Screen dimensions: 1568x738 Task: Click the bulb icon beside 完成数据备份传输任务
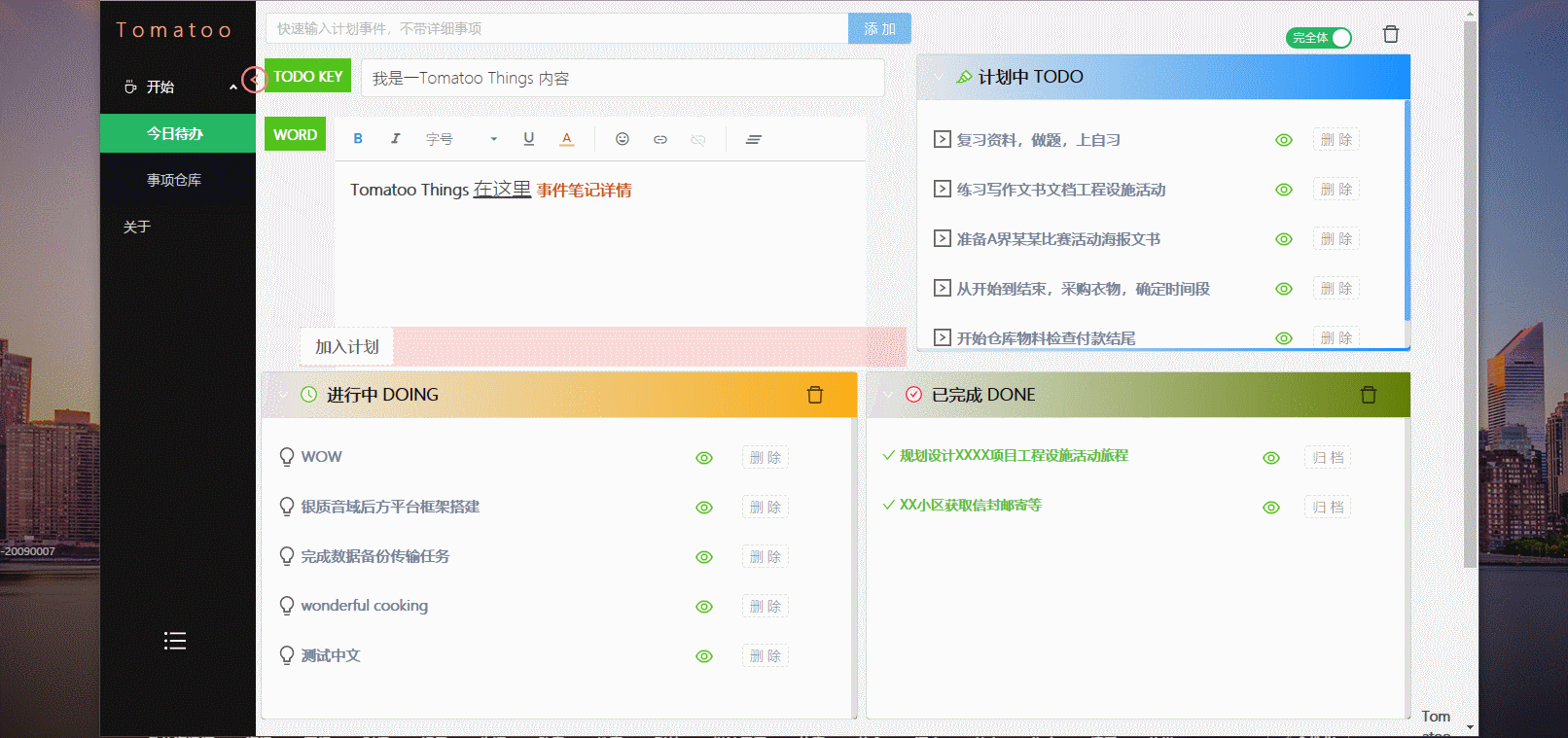(287, 556)
